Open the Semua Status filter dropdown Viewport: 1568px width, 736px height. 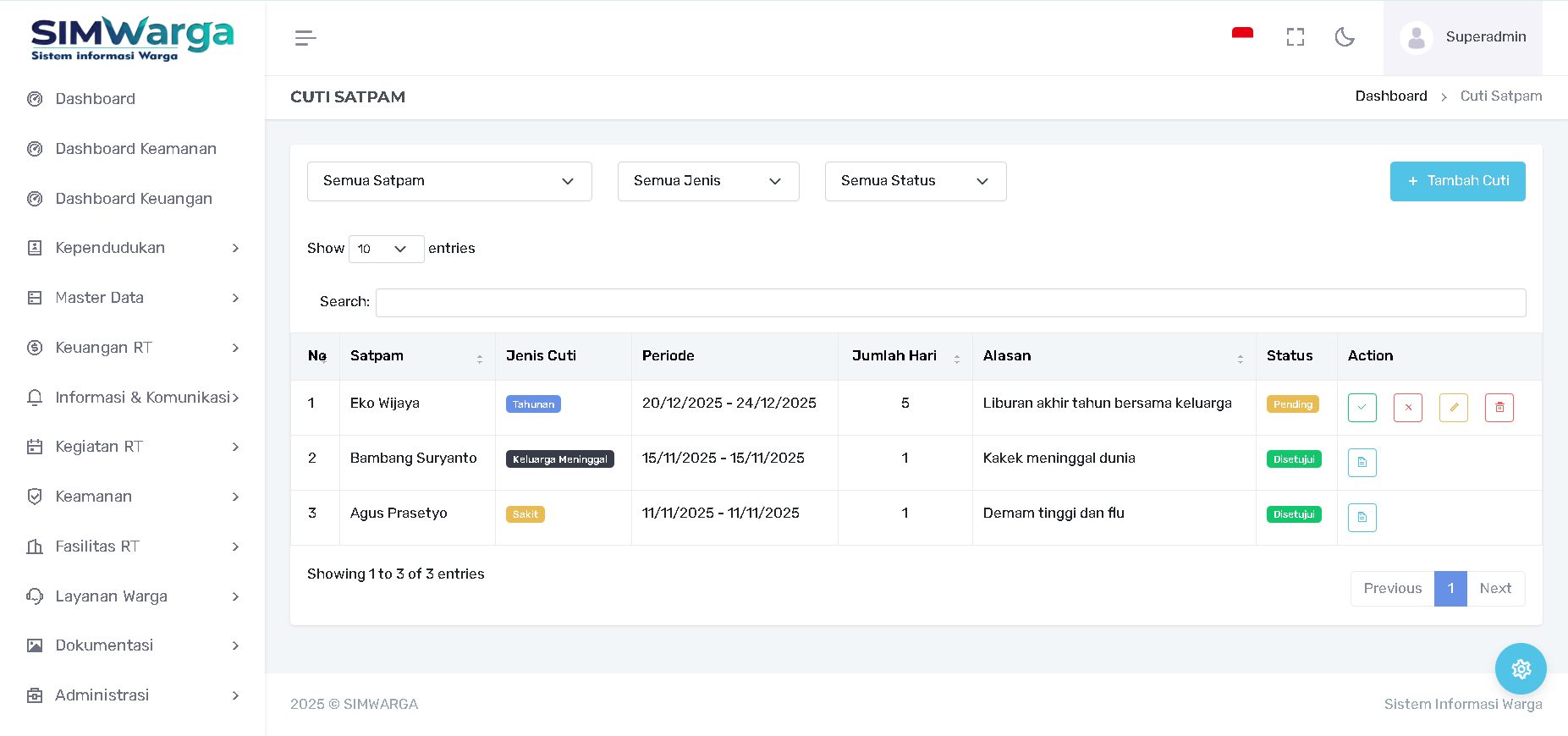click(915, 181)
